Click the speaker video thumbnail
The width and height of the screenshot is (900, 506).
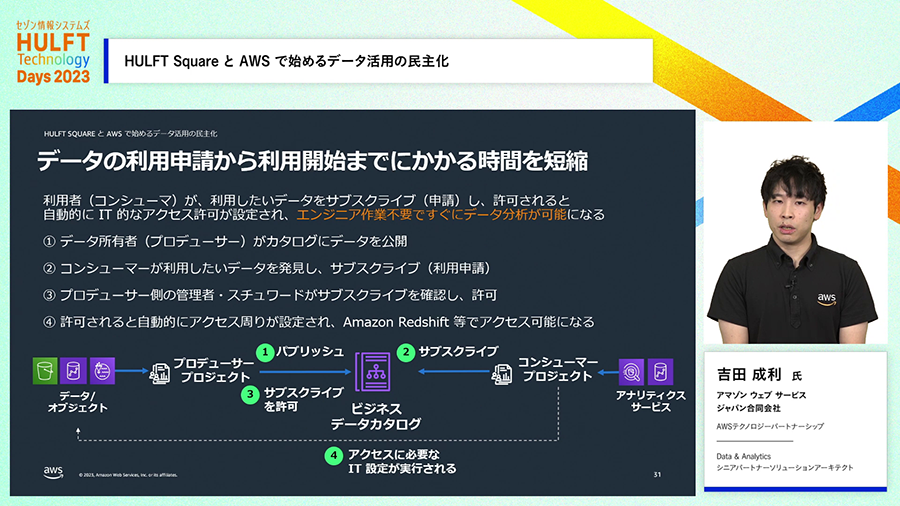tap(794, 233)
